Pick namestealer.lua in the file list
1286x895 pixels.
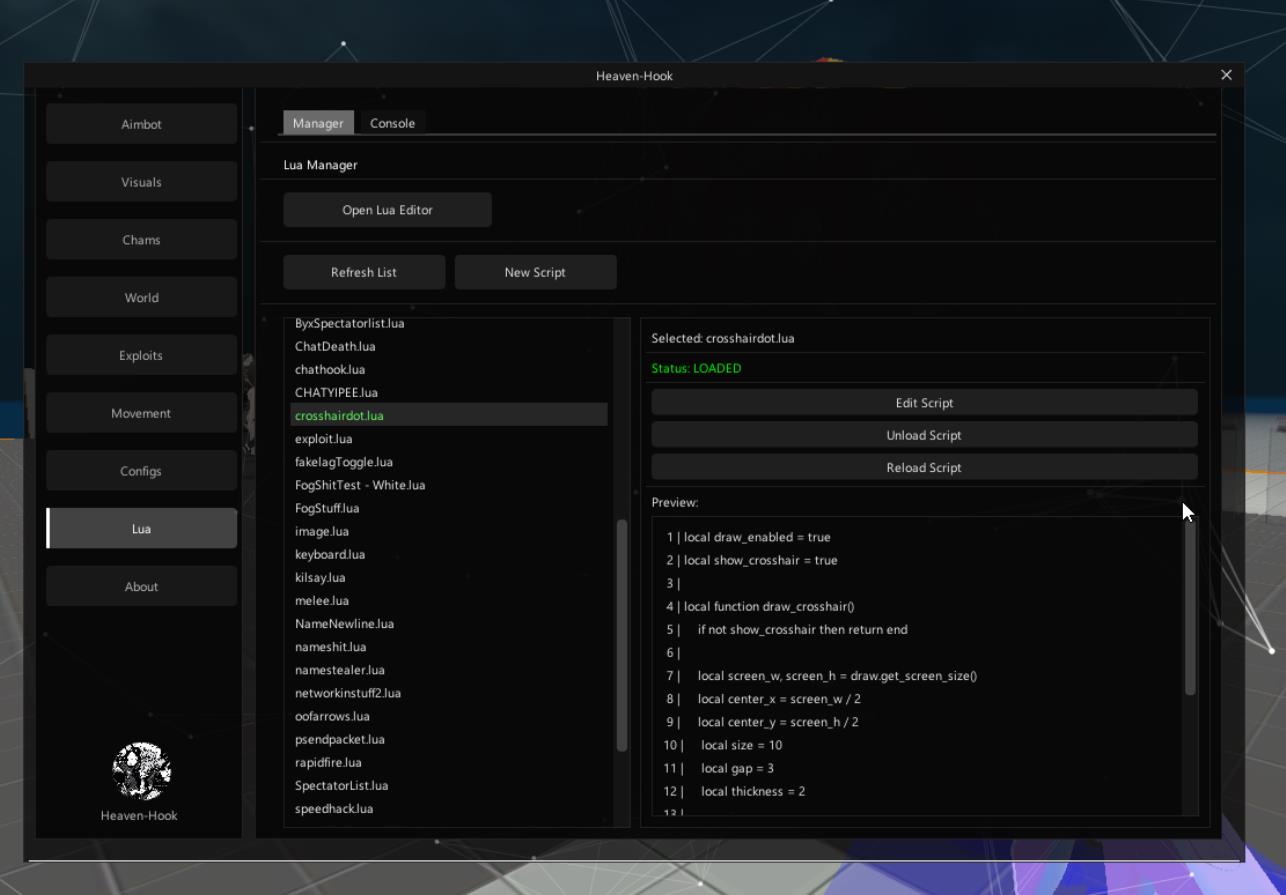click(340, 670)
